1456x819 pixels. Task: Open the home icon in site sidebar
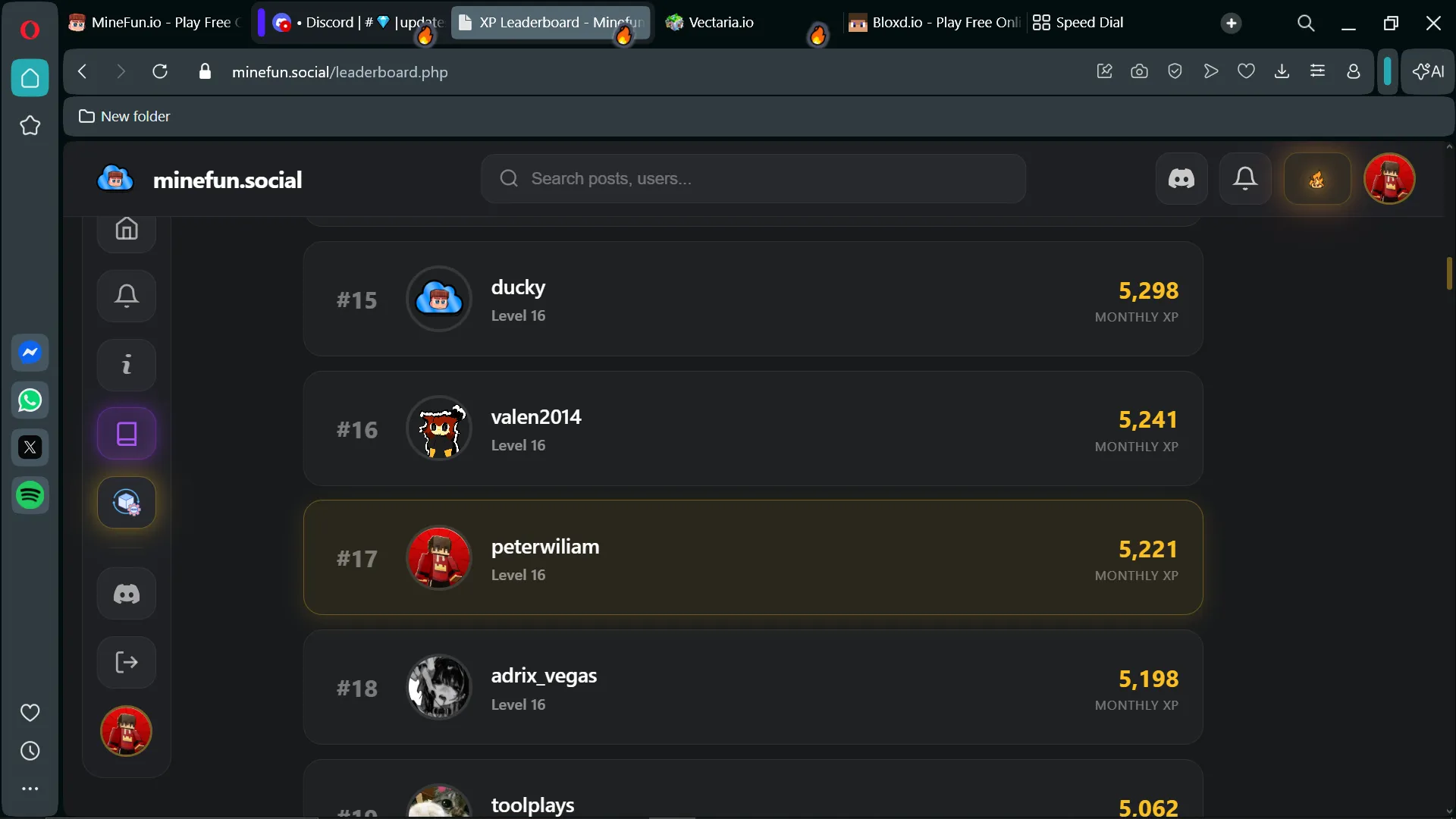(127, 228)
